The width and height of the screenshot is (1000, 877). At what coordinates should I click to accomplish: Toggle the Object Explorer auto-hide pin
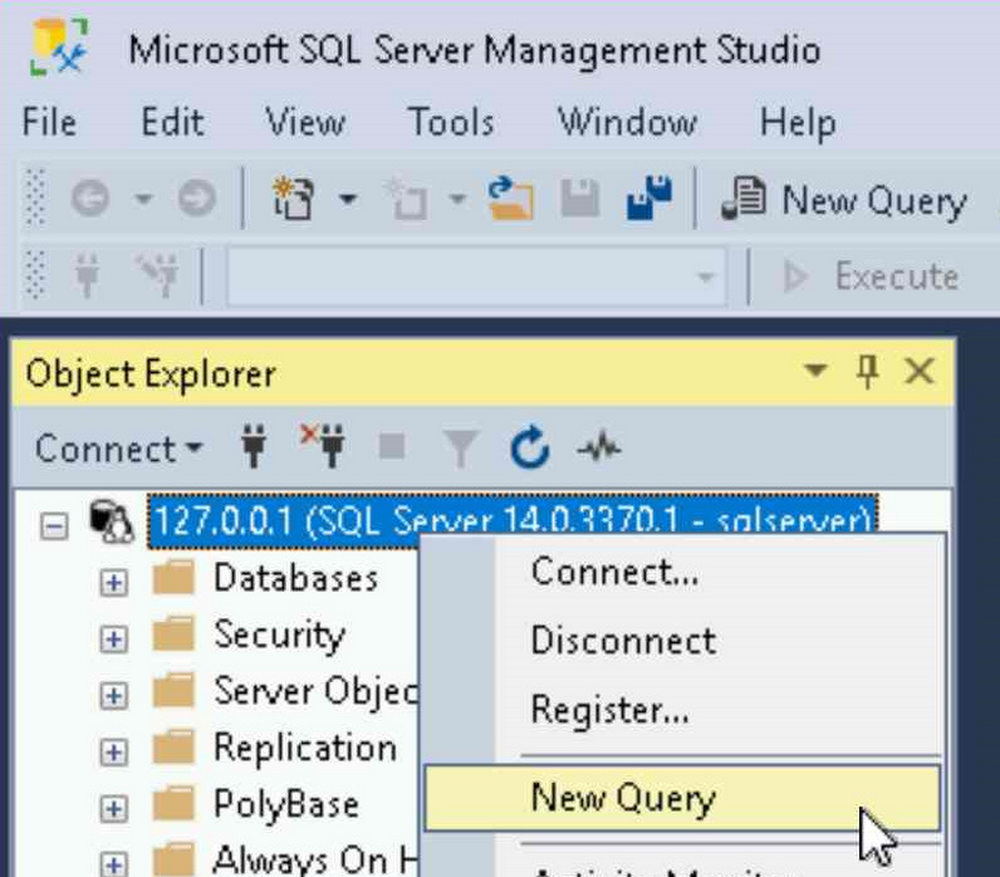[x=867, y=371]
